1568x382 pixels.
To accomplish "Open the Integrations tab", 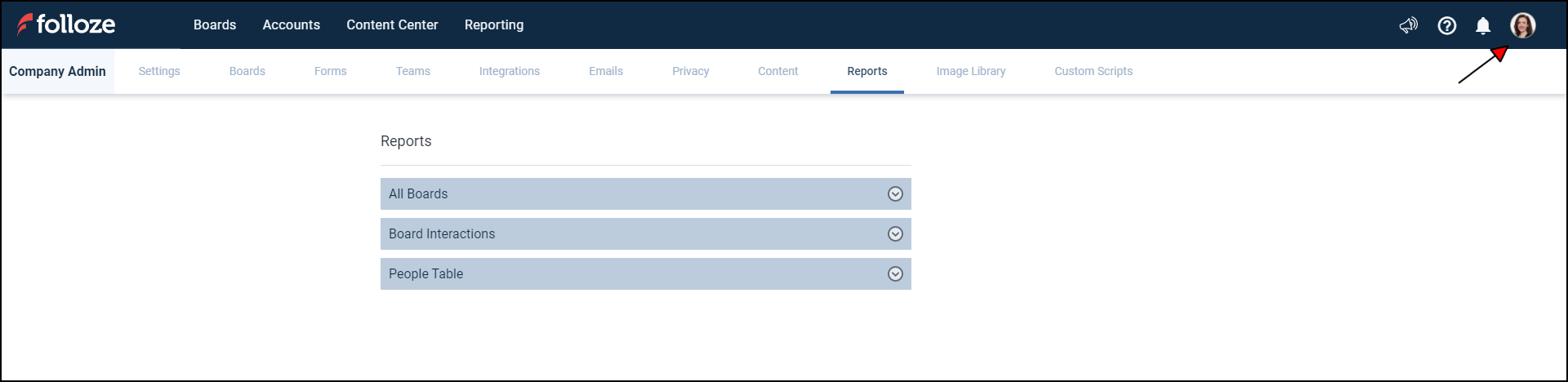I will (509, 72).
